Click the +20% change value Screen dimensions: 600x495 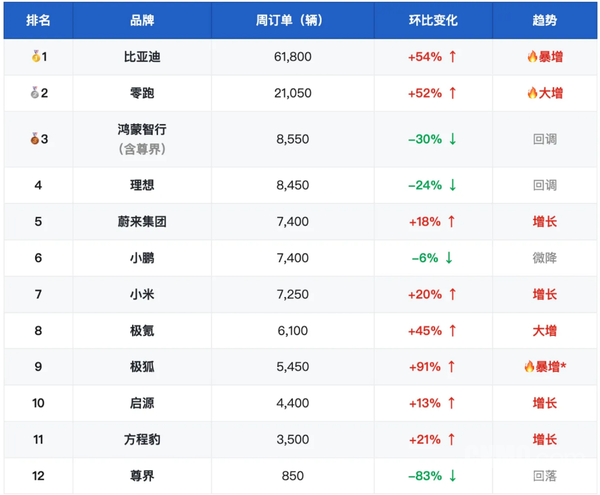pos(425,294)
